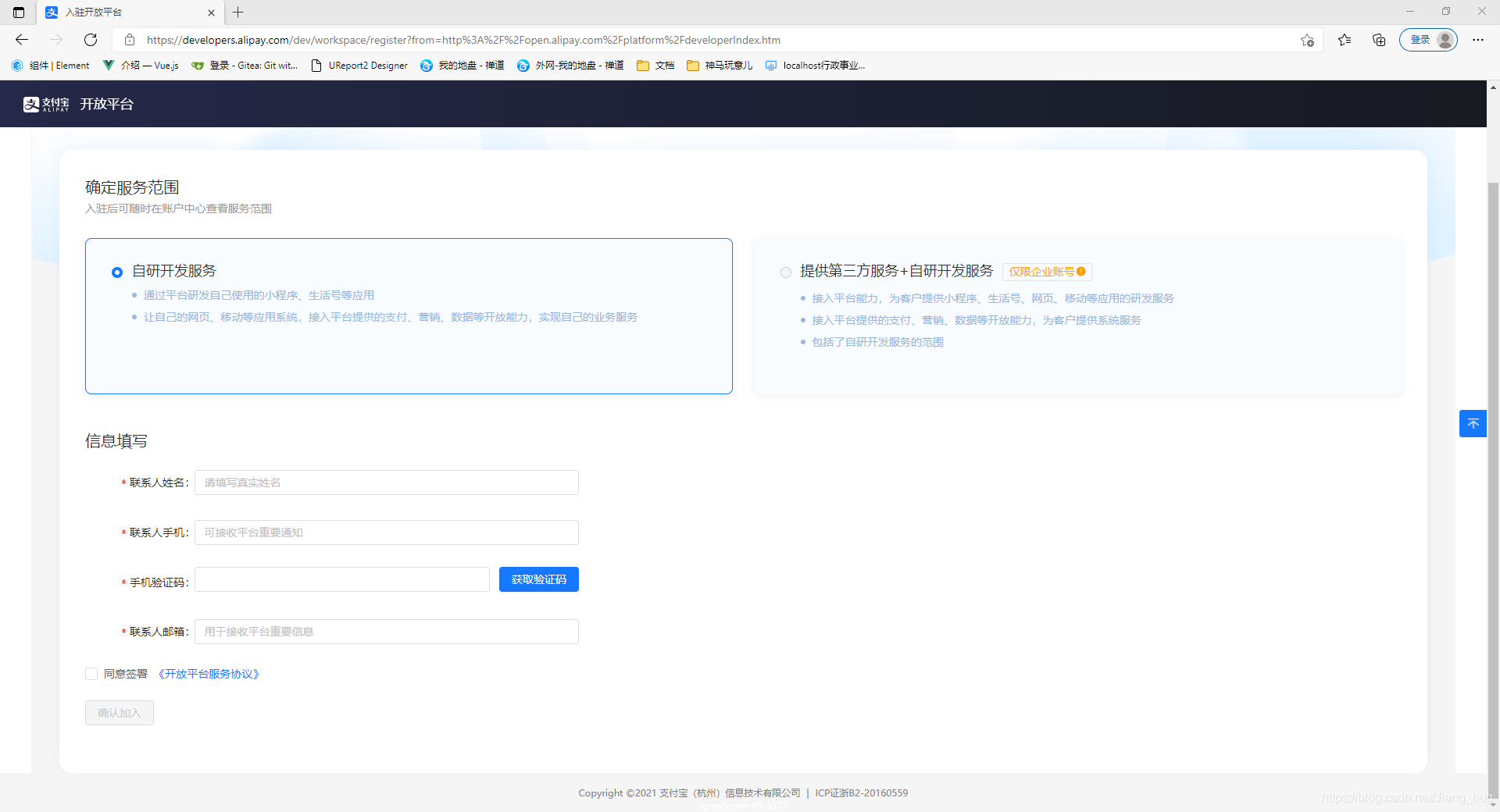
Task: Open UReport2 Designer bookmark
Action: click(359, 66)
